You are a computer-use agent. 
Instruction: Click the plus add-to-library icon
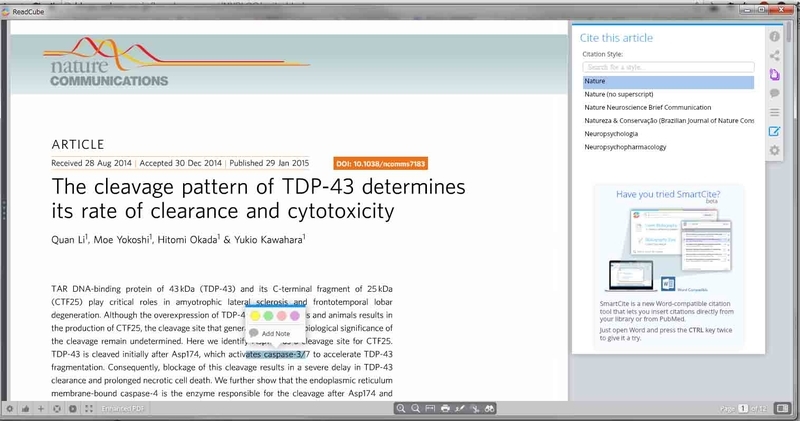pos(41,409)
